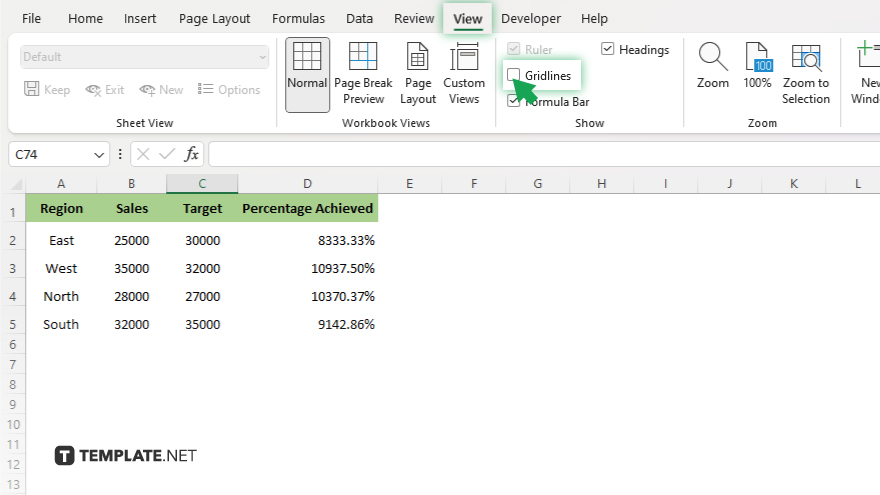Select column E header
The height and width of the screenshot is (495, 880).
410,184
